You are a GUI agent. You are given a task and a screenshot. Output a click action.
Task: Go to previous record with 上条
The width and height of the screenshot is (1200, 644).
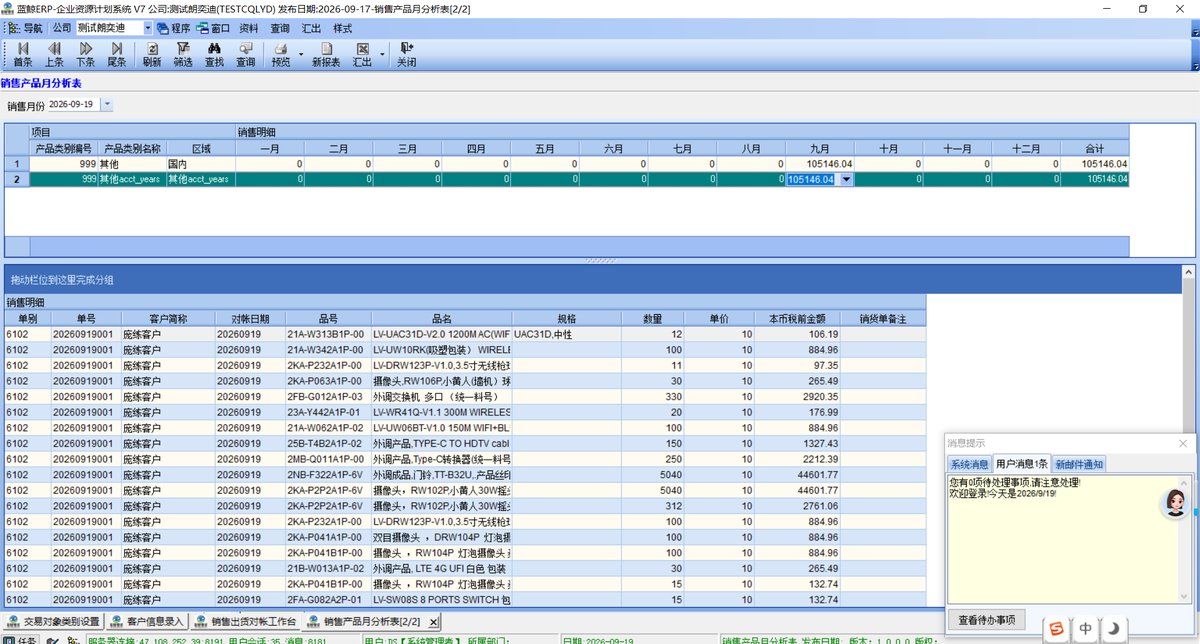coord(54,53)
